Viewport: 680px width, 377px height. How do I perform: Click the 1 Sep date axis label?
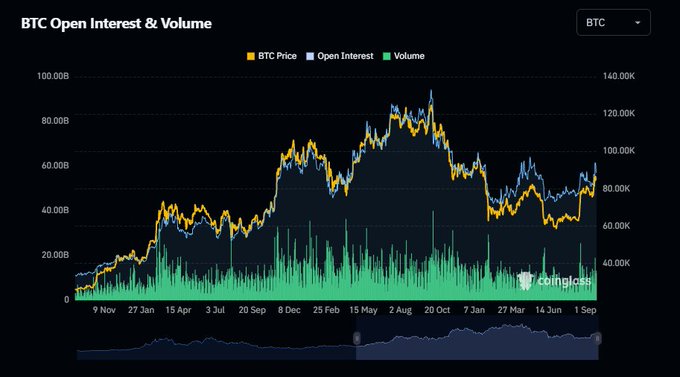[x=585, y=310]
